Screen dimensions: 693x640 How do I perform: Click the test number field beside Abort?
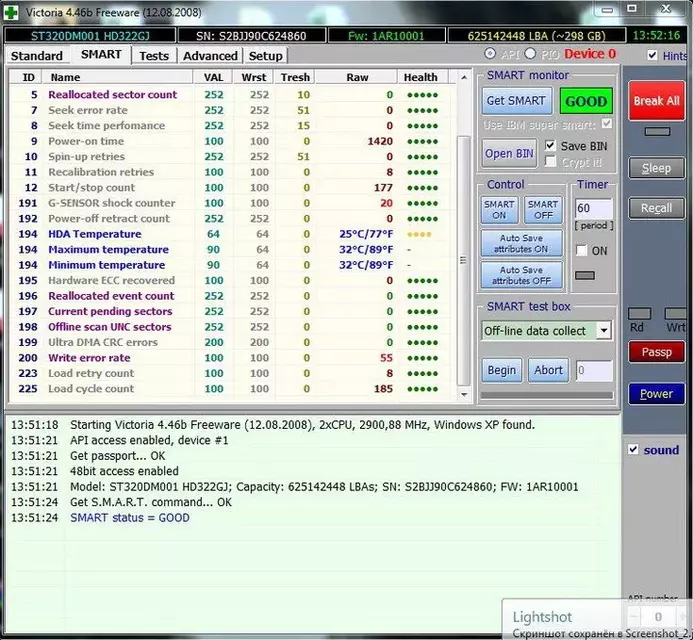(594, 370)
